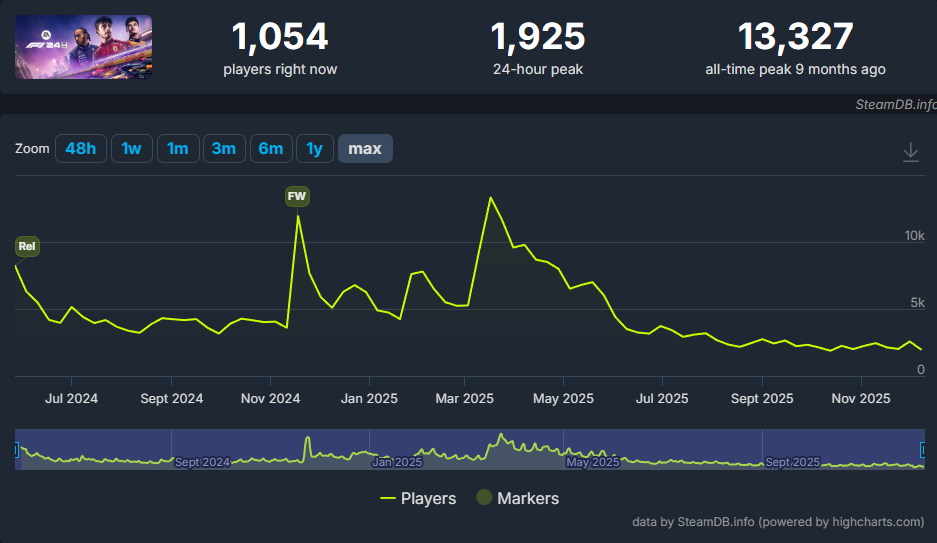
Task: Set zoom range to 48h
Action: point(80,149)
